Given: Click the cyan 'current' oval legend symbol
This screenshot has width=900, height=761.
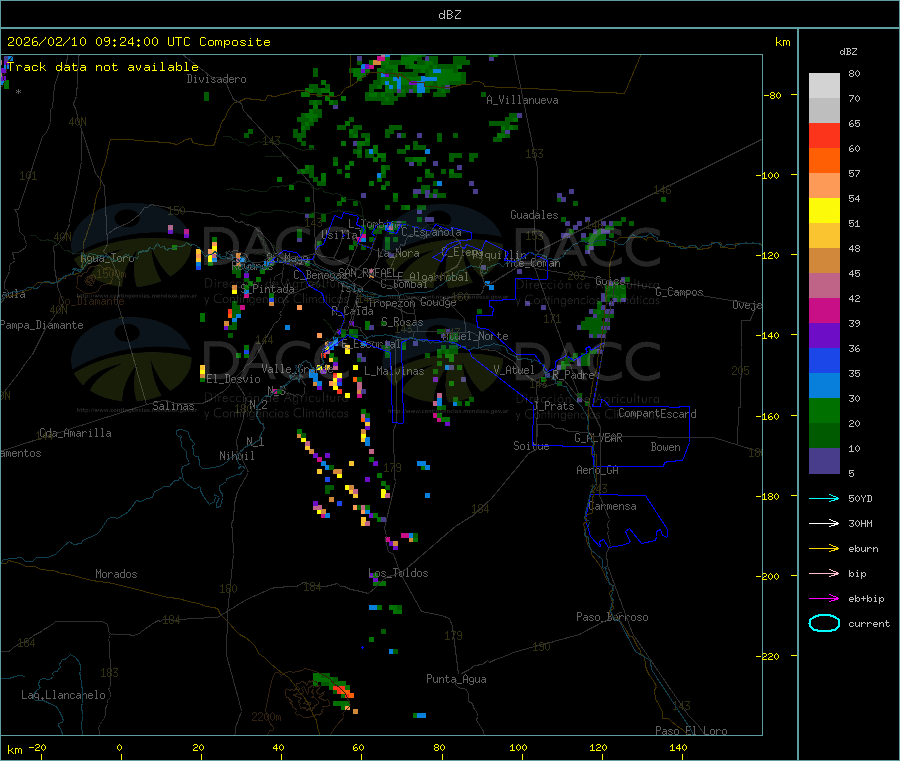Looking at the screenshot, I should 824,623.
